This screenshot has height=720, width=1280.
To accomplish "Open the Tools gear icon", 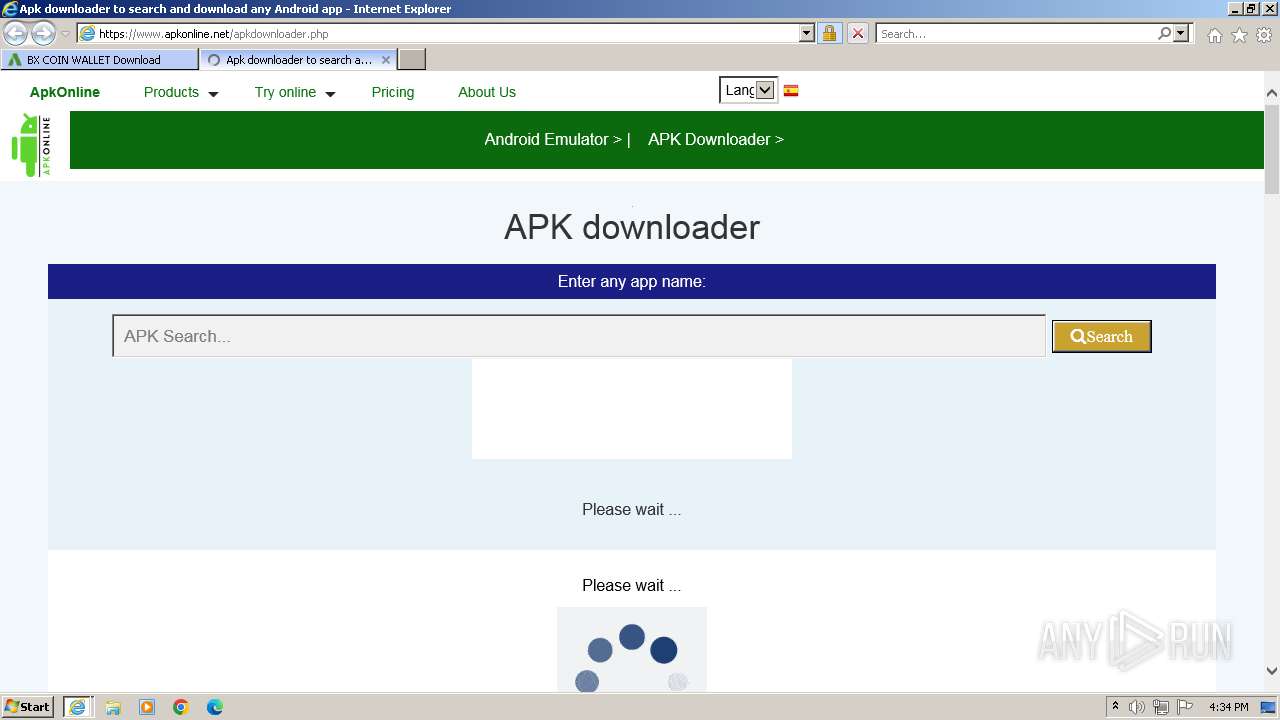I will click(x=1264, y=35).
